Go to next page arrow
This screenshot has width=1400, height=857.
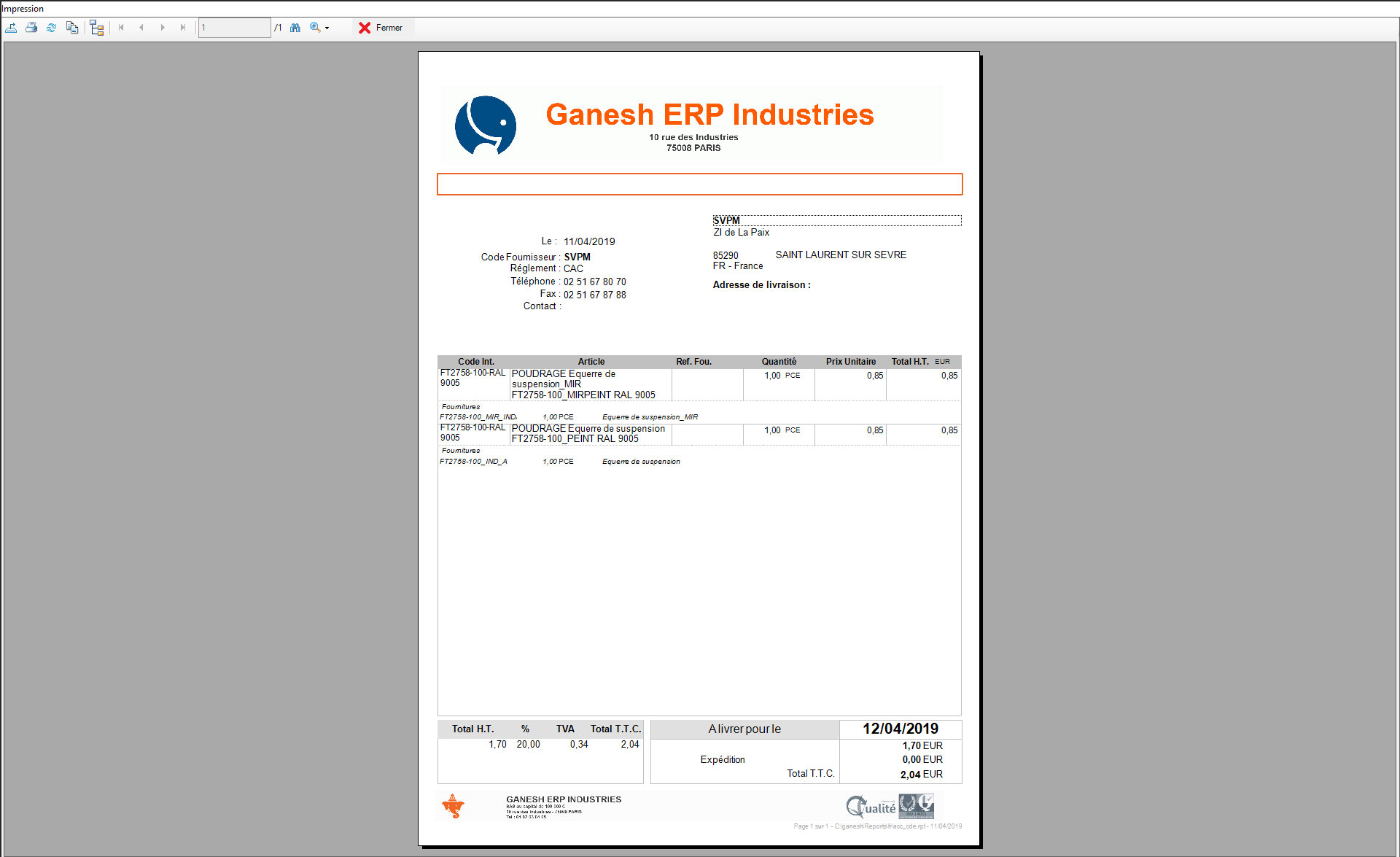coord(162,28)
